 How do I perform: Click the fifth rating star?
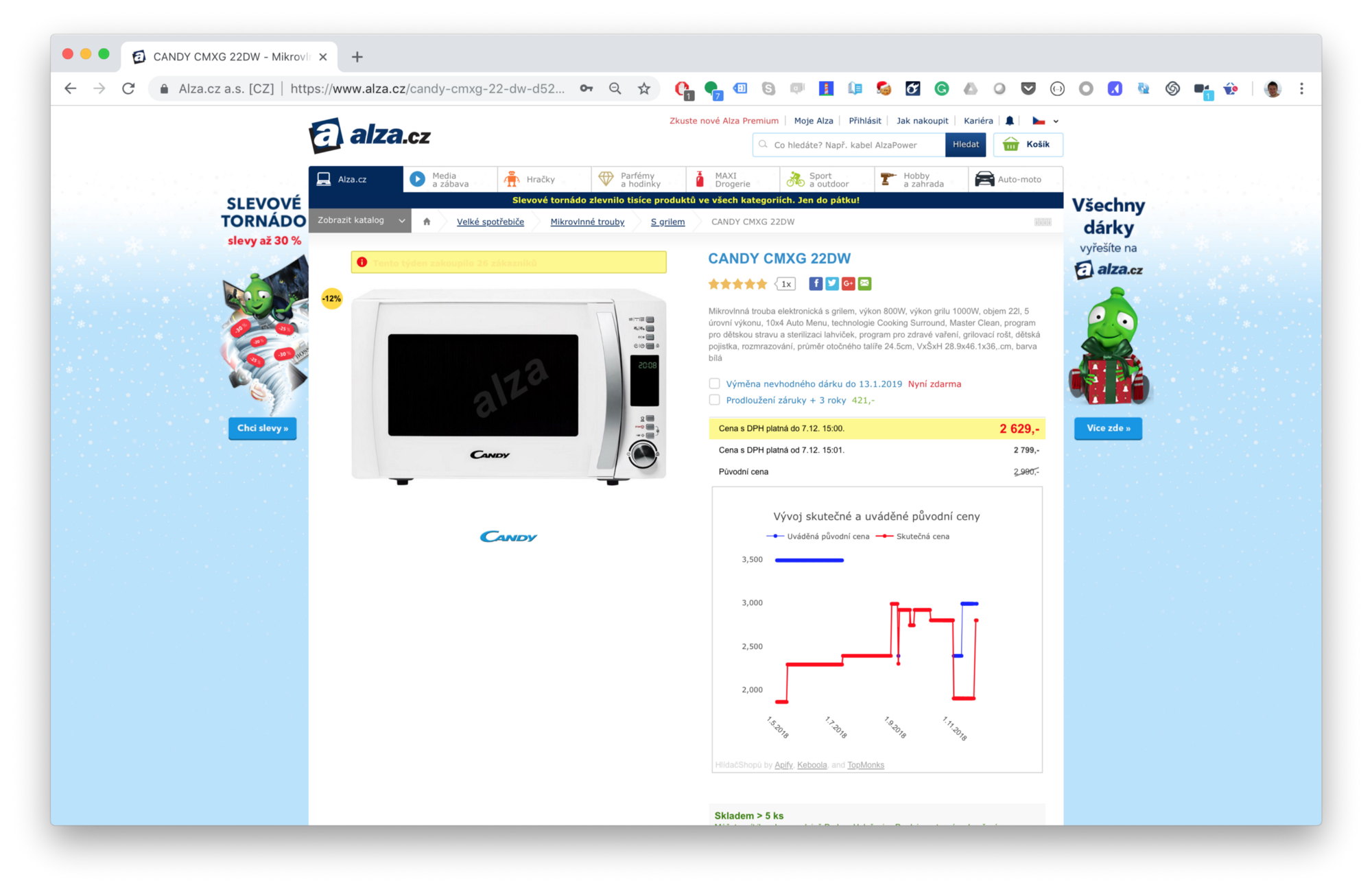point(761,283)
